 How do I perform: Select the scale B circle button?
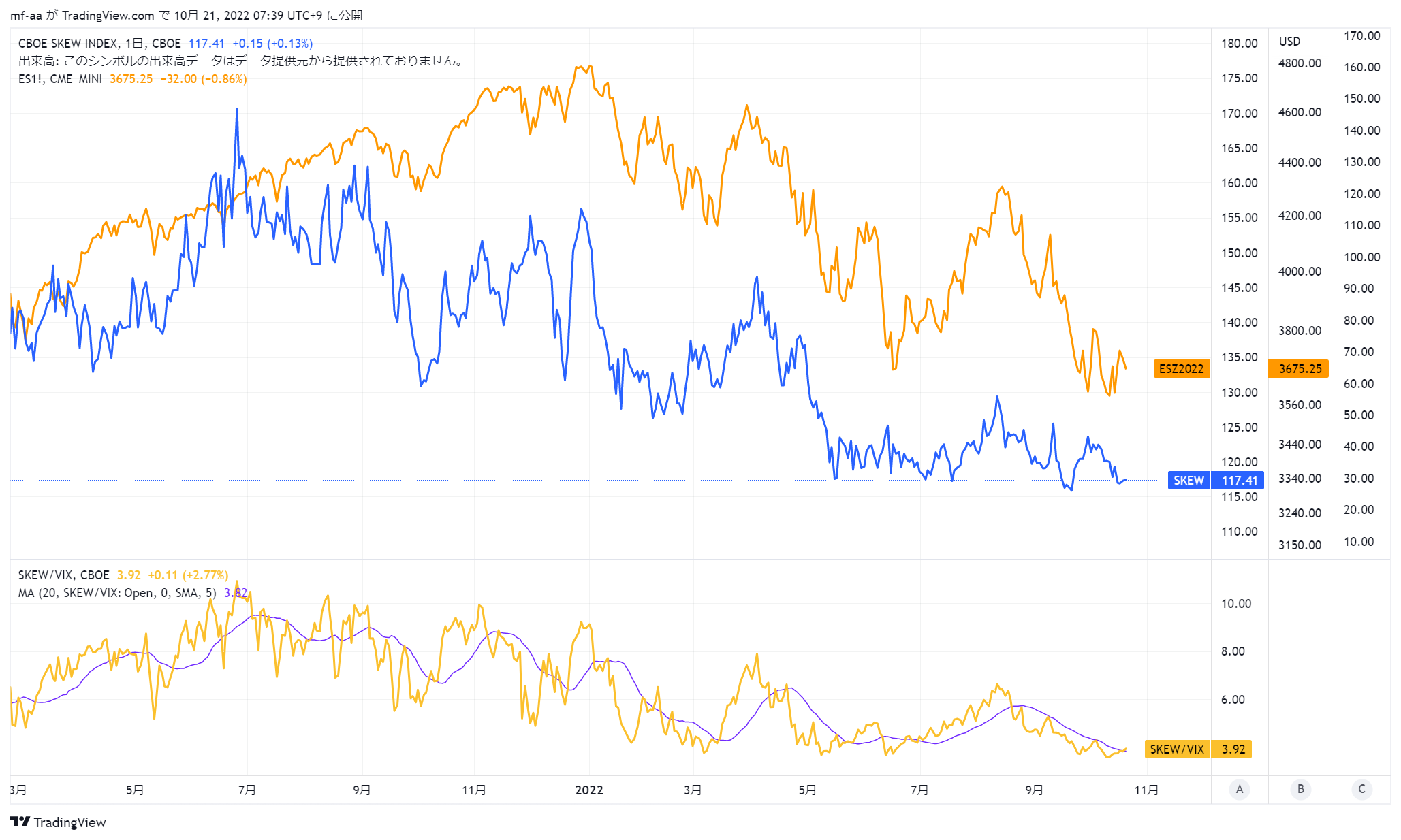click(x=1301, y=789)
